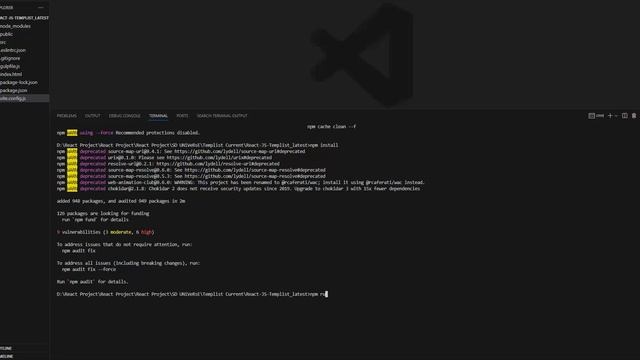
Task: Split the terminal panel
Action: 624,116
